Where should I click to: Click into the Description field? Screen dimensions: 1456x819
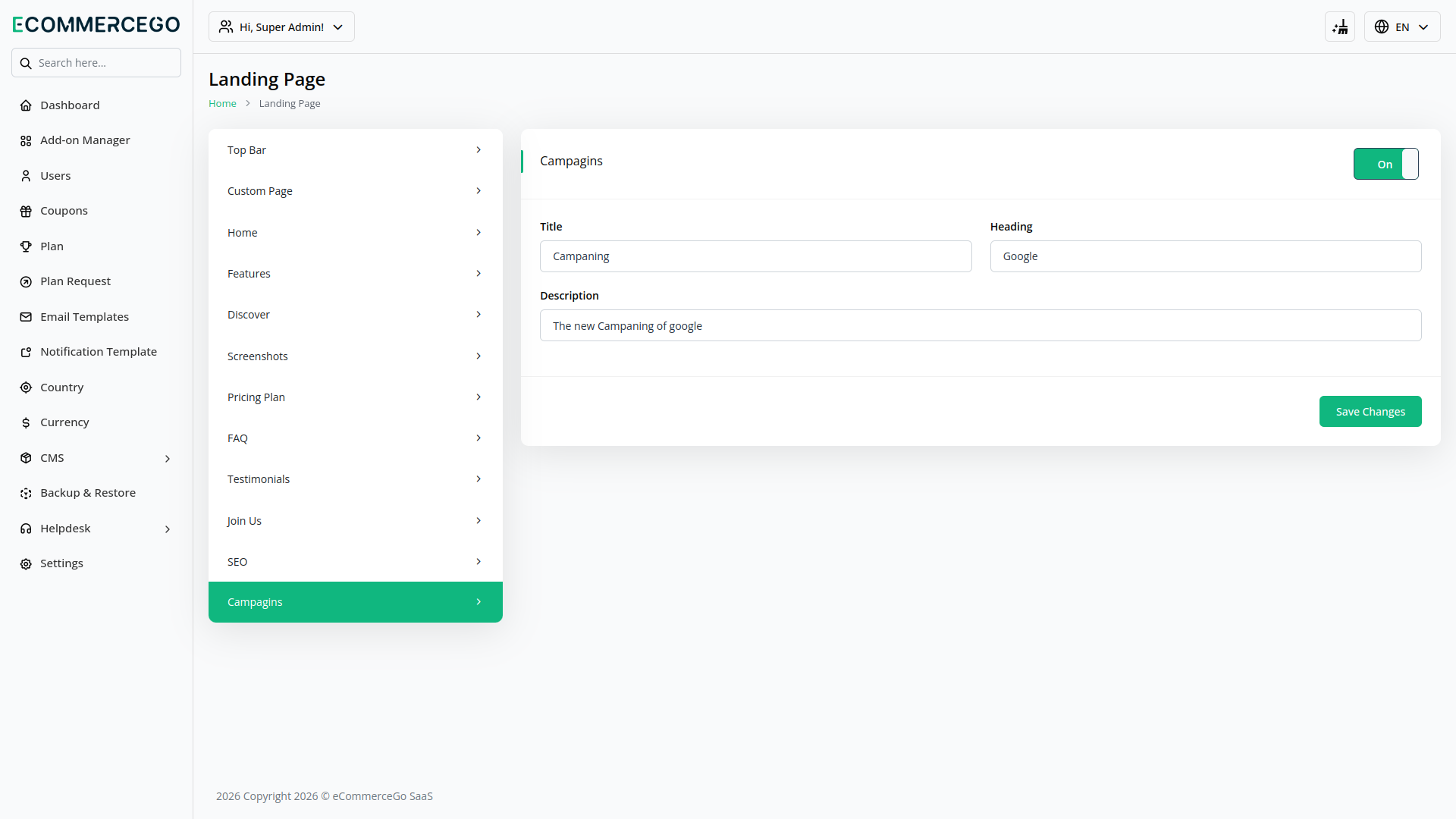[981, 325]
